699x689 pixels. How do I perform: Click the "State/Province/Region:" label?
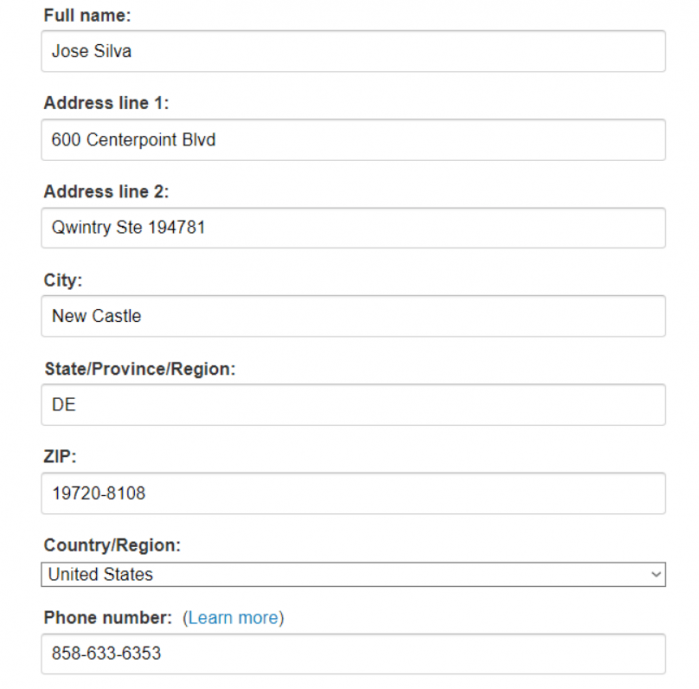point(140,369)
